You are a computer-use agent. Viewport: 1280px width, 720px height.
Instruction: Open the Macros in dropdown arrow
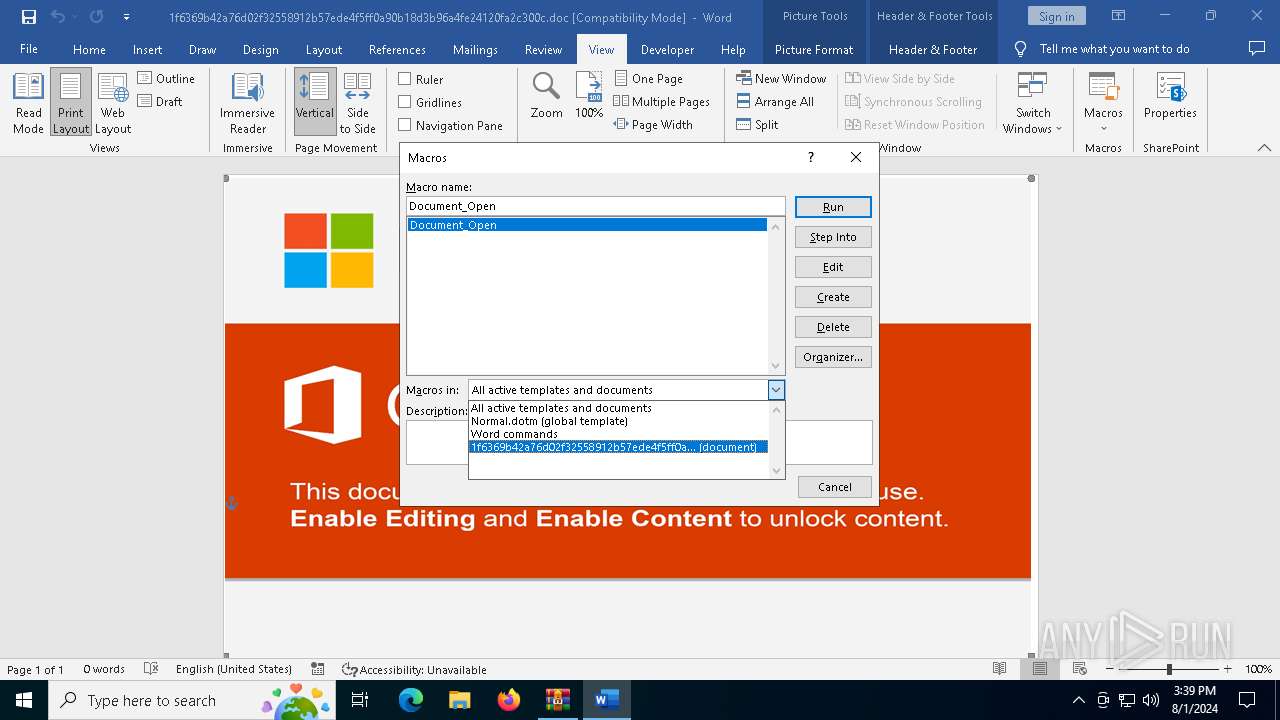776,390
